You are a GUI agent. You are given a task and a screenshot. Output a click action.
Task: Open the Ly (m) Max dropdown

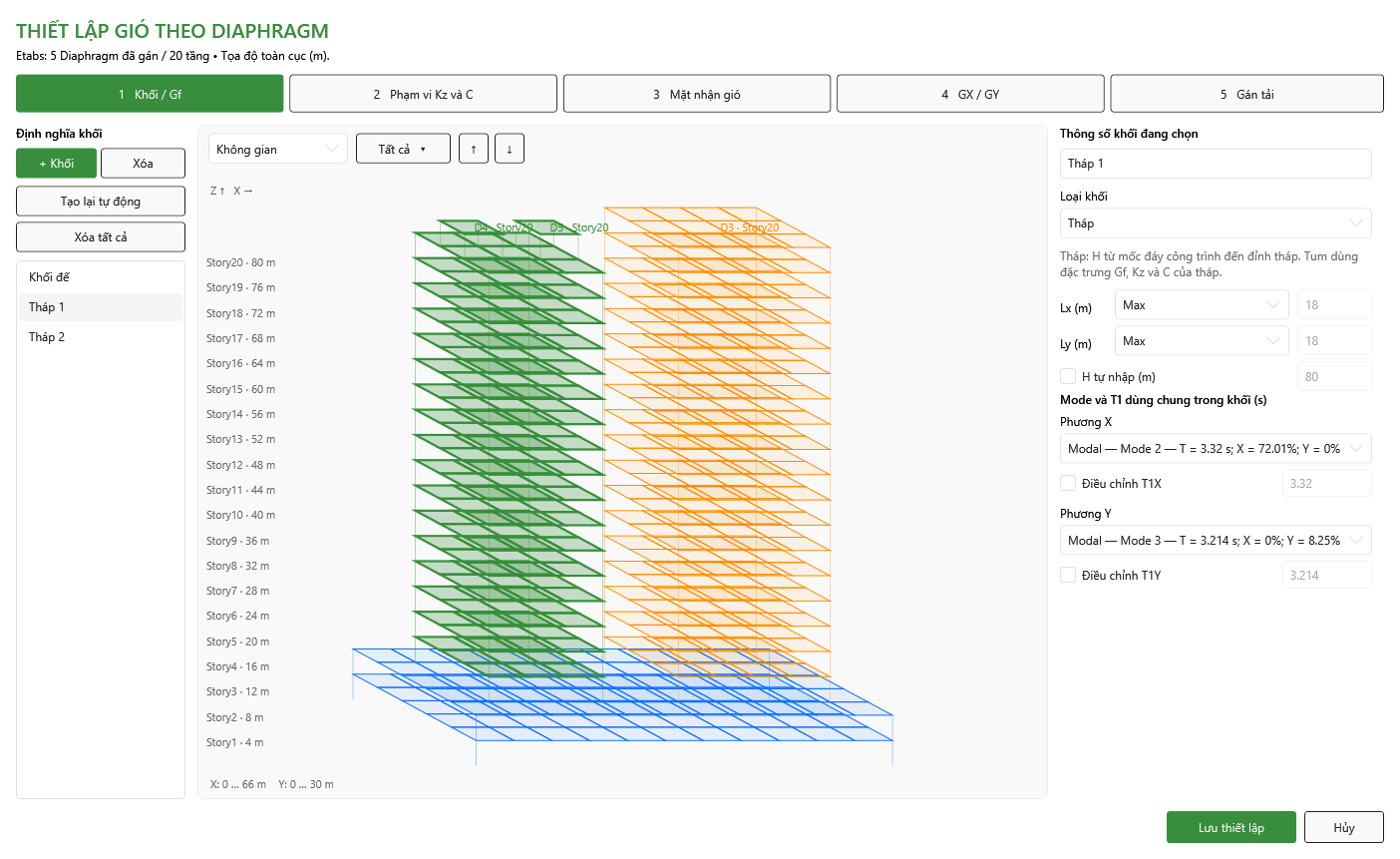tap(1202, 340)
